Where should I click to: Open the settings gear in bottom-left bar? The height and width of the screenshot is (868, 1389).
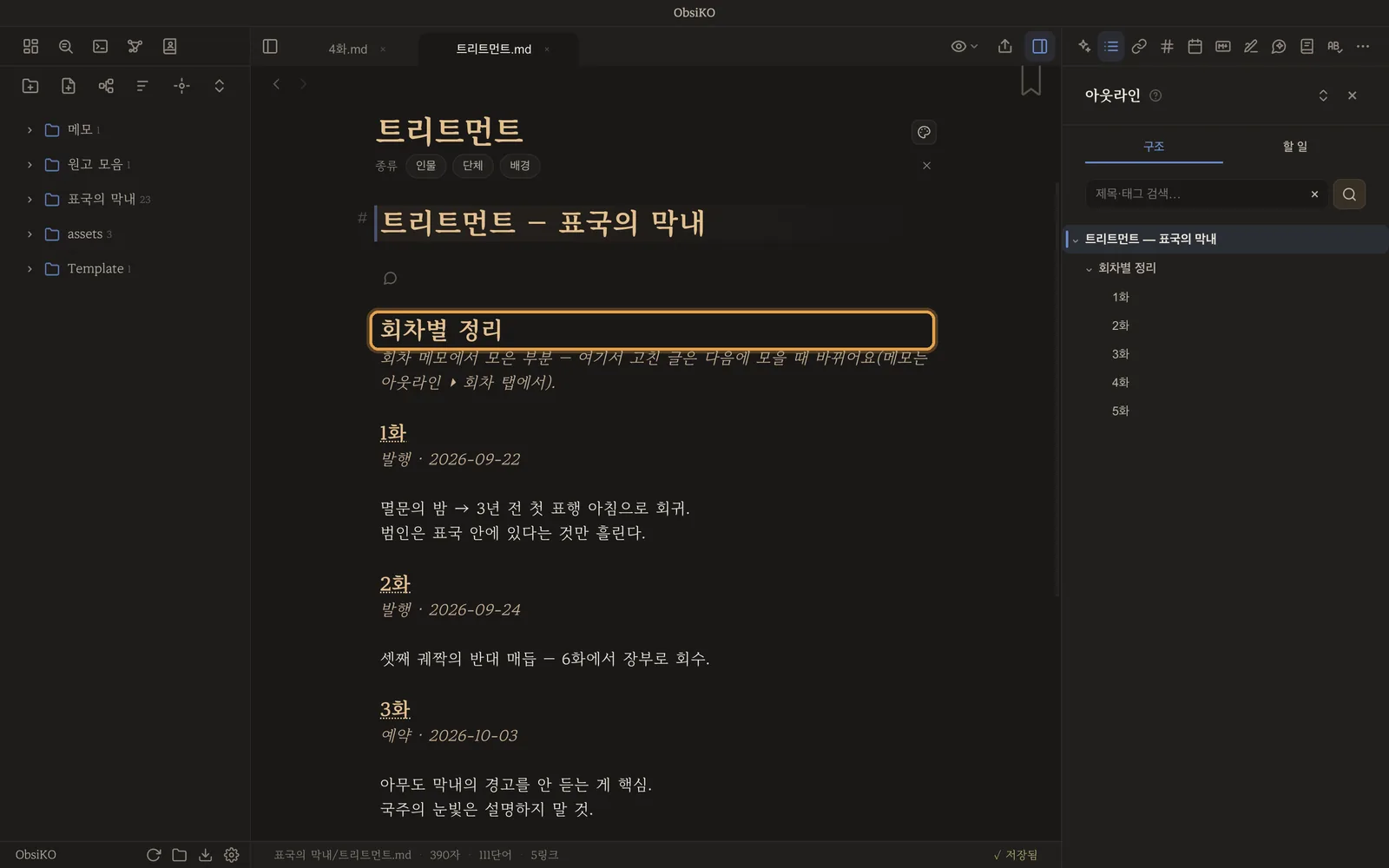231,855
